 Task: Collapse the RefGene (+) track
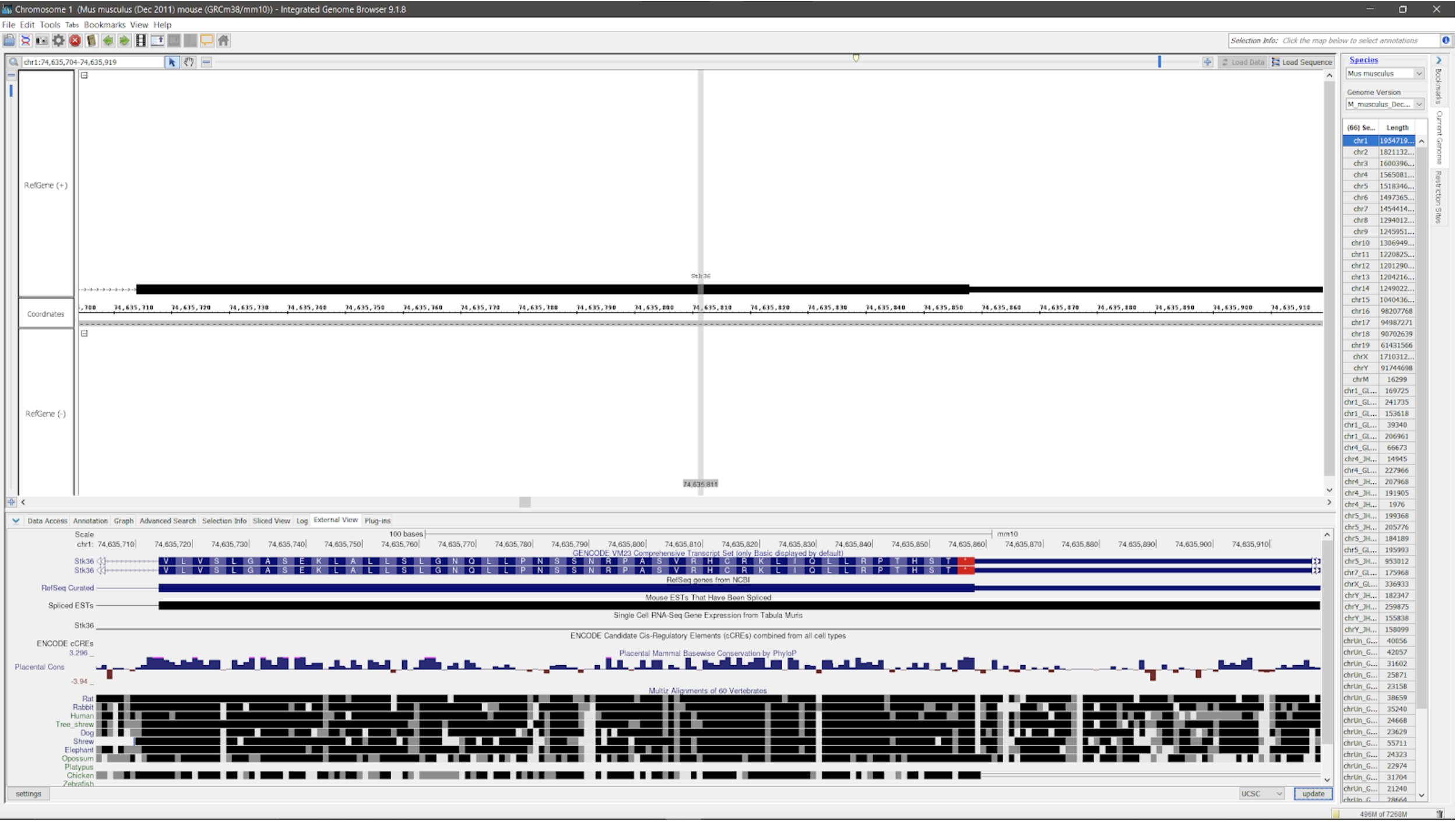pyautogui.click(x=85, y=75)
